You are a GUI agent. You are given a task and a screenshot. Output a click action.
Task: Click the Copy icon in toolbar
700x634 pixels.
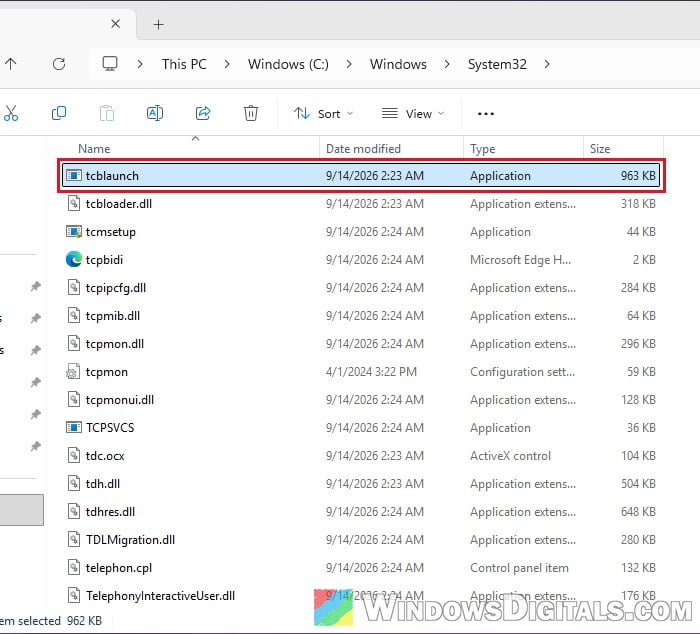(x=59, y=113)
